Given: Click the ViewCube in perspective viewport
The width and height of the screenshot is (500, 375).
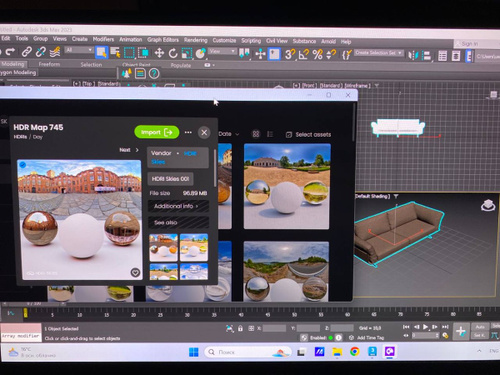Looking at the screenshot, I should click(488, 205).
